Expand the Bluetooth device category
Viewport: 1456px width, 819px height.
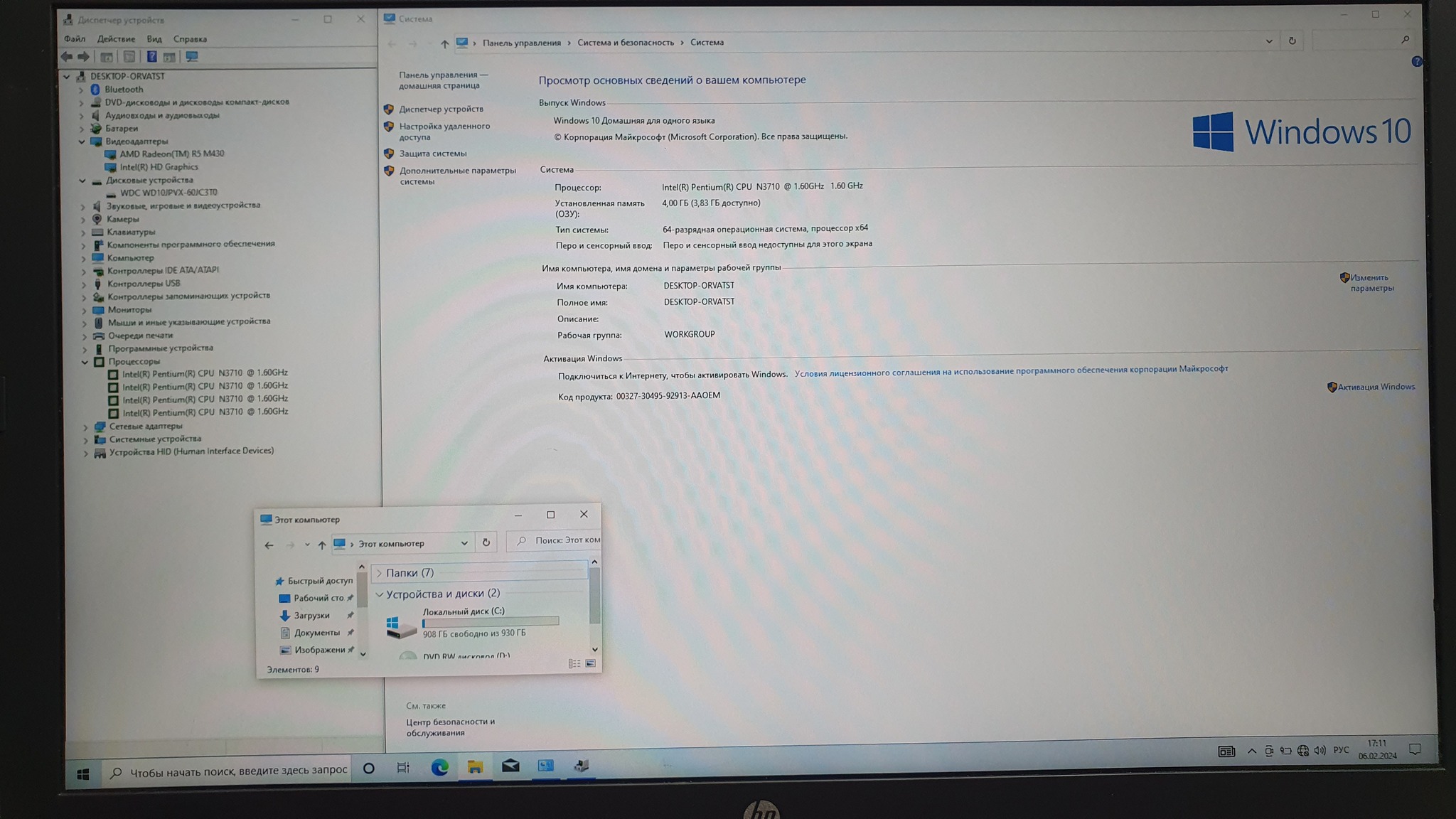tap(80, 90)
